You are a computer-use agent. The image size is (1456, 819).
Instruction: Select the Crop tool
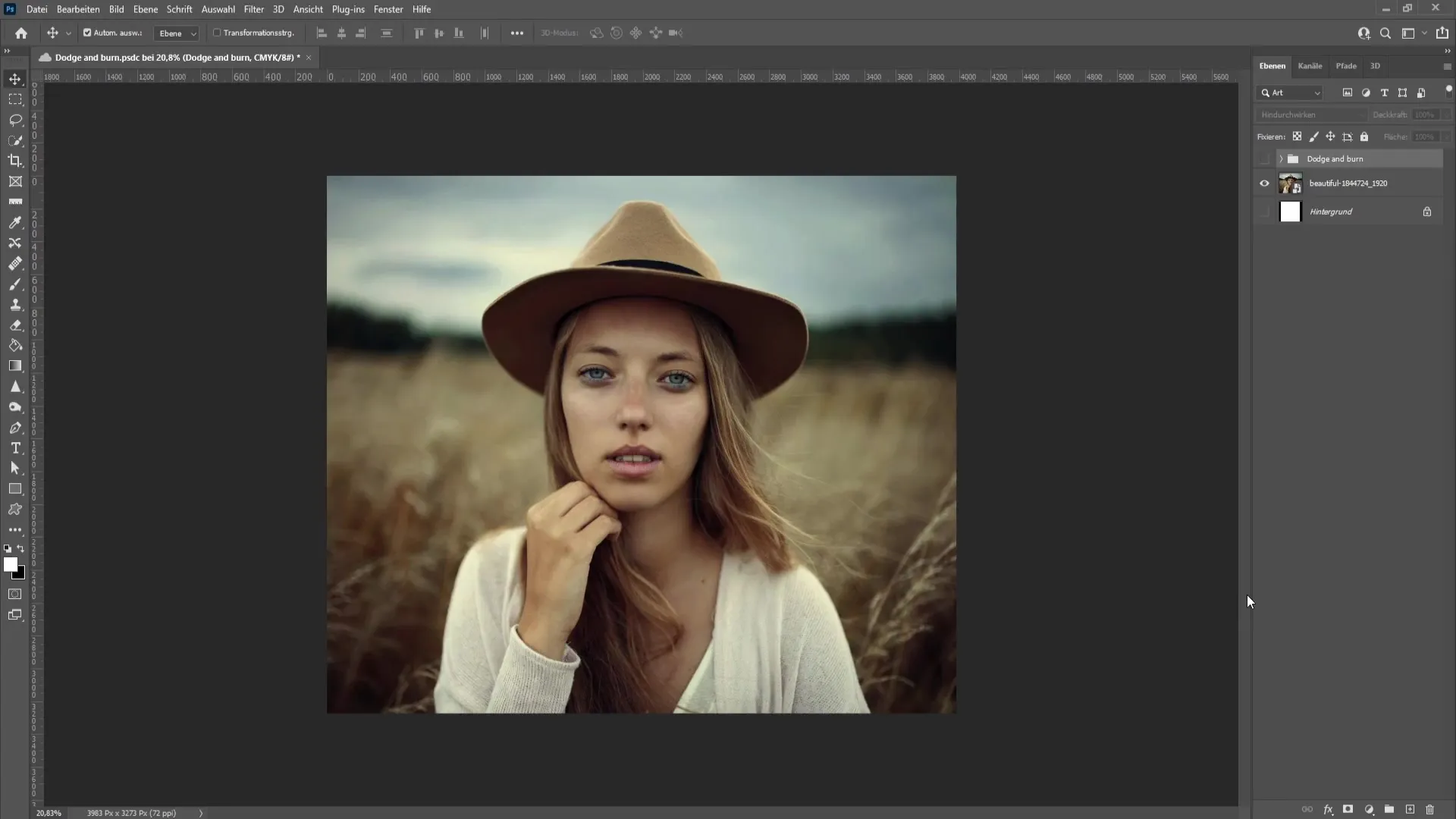[15, 160]
